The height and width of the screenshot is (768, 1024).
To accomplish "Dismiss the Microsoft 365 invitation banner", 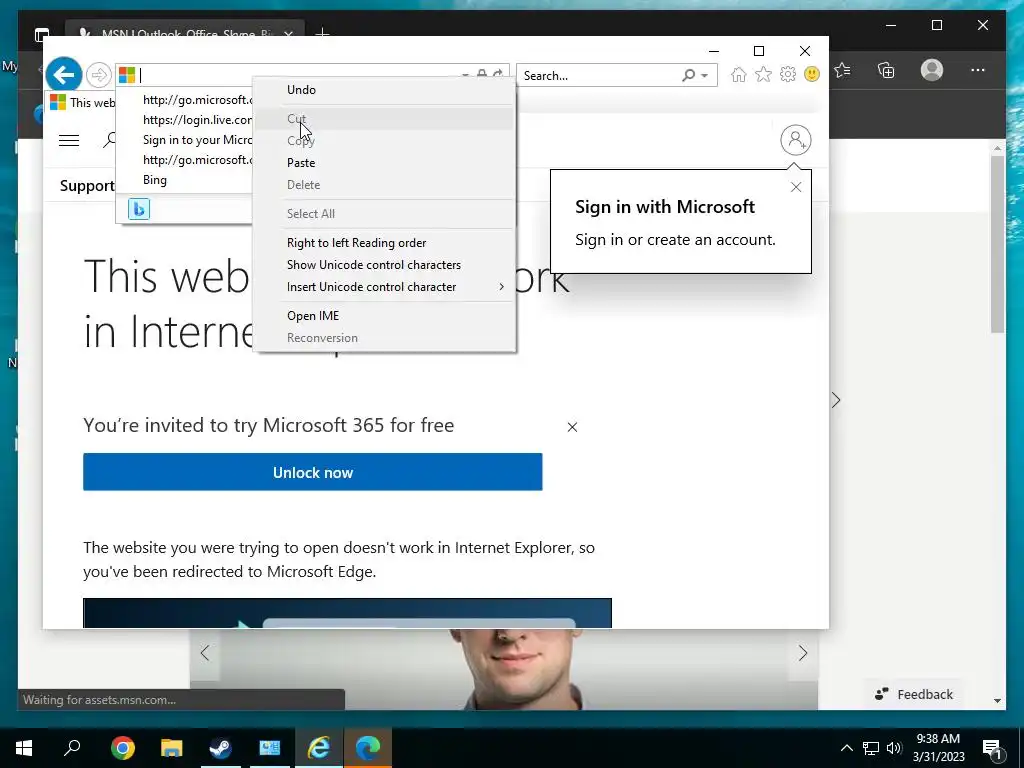I will 572,427.
